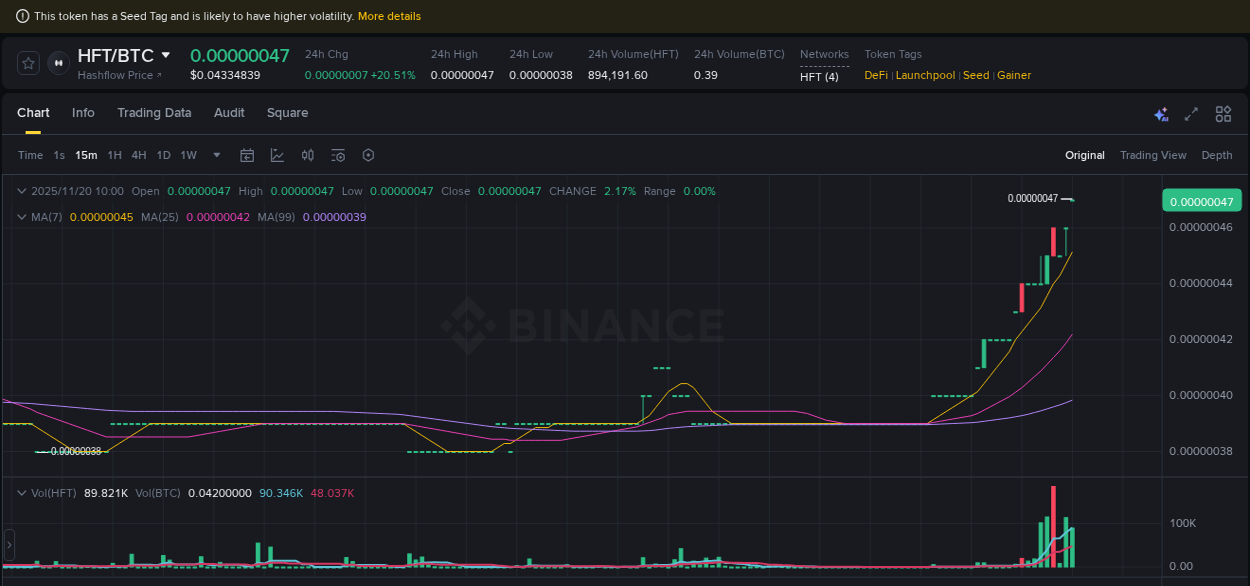
Task: Open the indicator list settings icon
Action: (x=338, y=155)
